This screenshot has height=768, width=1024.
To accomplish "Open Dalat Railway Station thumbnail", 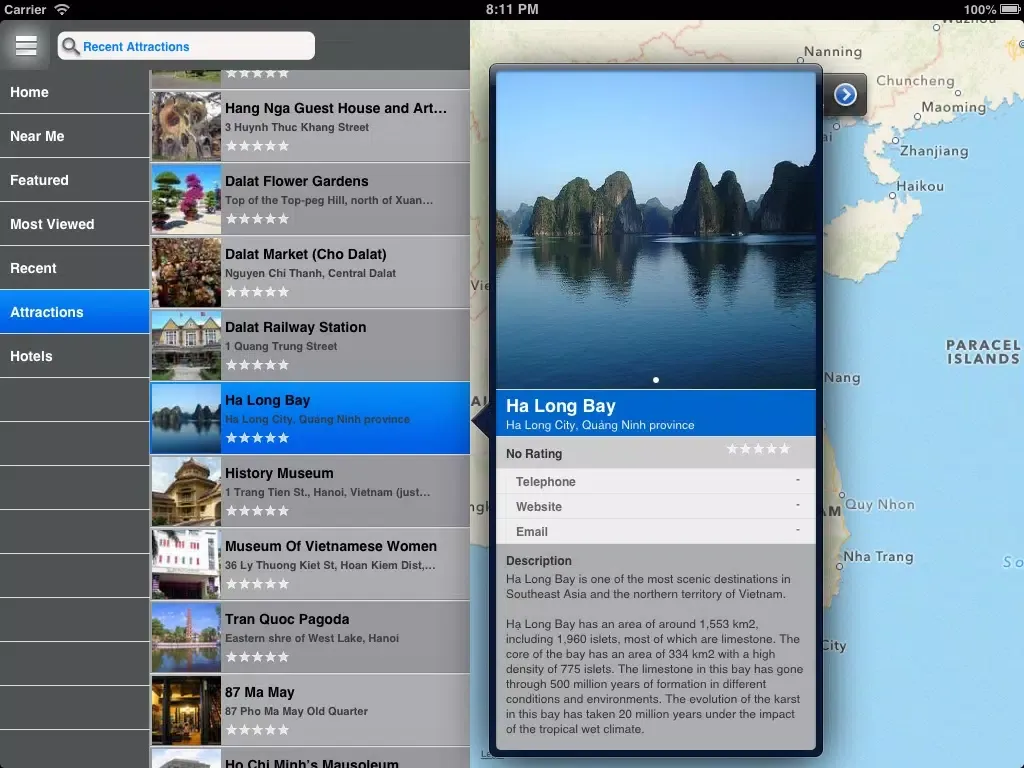I will tap(186, 345).
